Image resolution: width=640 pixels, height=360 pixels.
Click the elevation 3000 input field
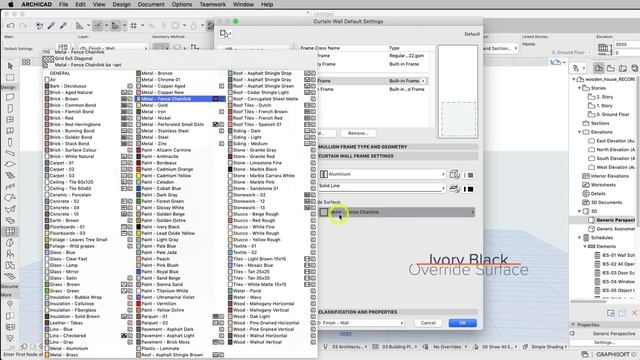click(x=627, y=44)
